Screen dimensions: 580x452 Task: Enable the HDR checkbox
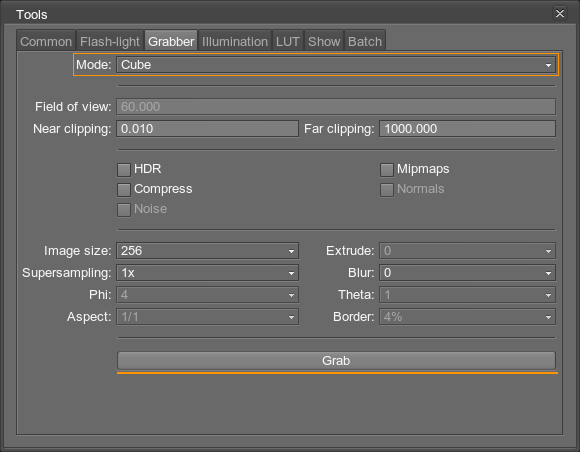pyautogui.click(x=124, y=170)
